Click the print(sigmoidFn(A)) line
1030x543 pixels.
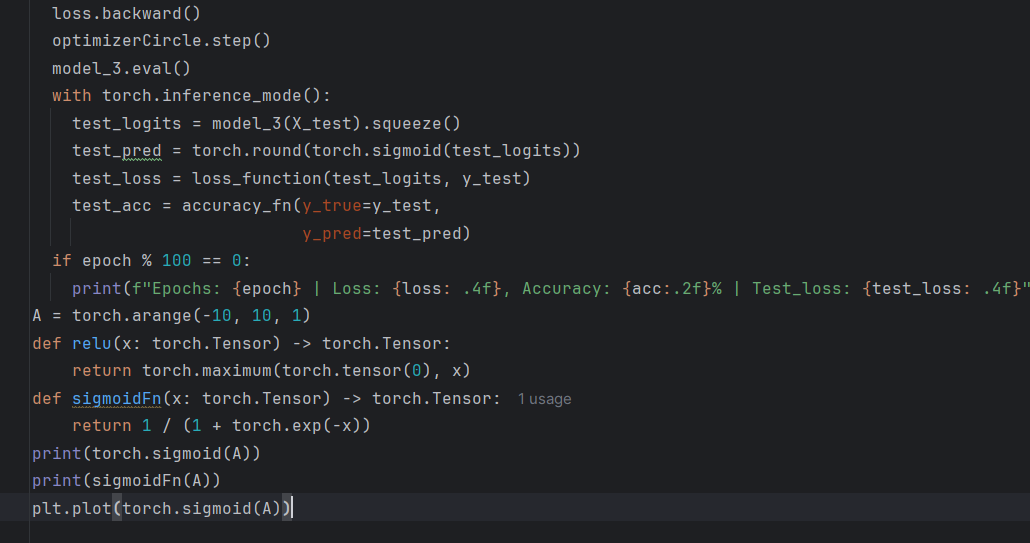click(x=126, y=480)
